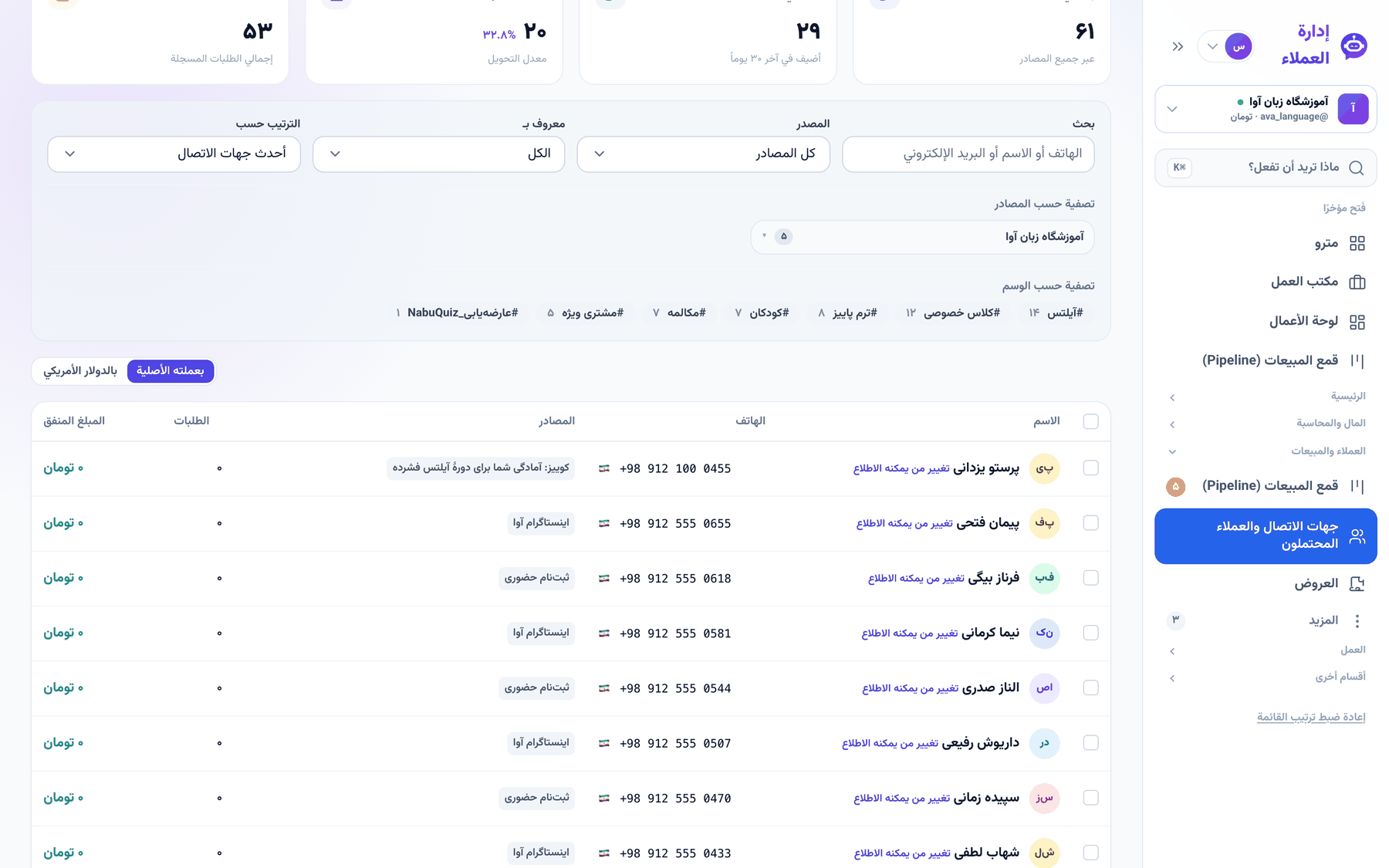Open مترو via its grid icon
This screenshot has width=1389, height=868.
click(x=1357, y=244)
